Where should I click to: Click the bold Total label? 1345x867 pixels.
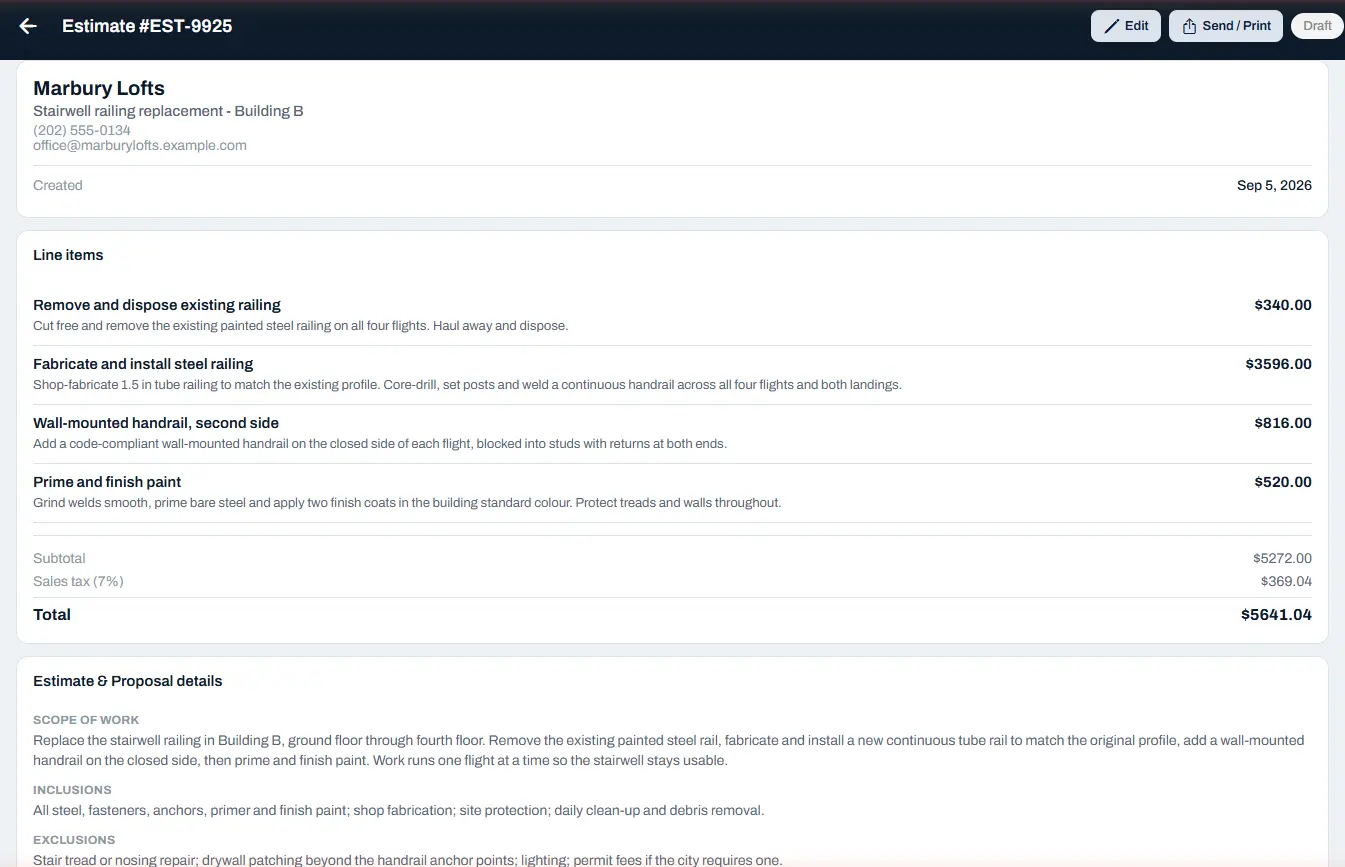pos(52,615)
